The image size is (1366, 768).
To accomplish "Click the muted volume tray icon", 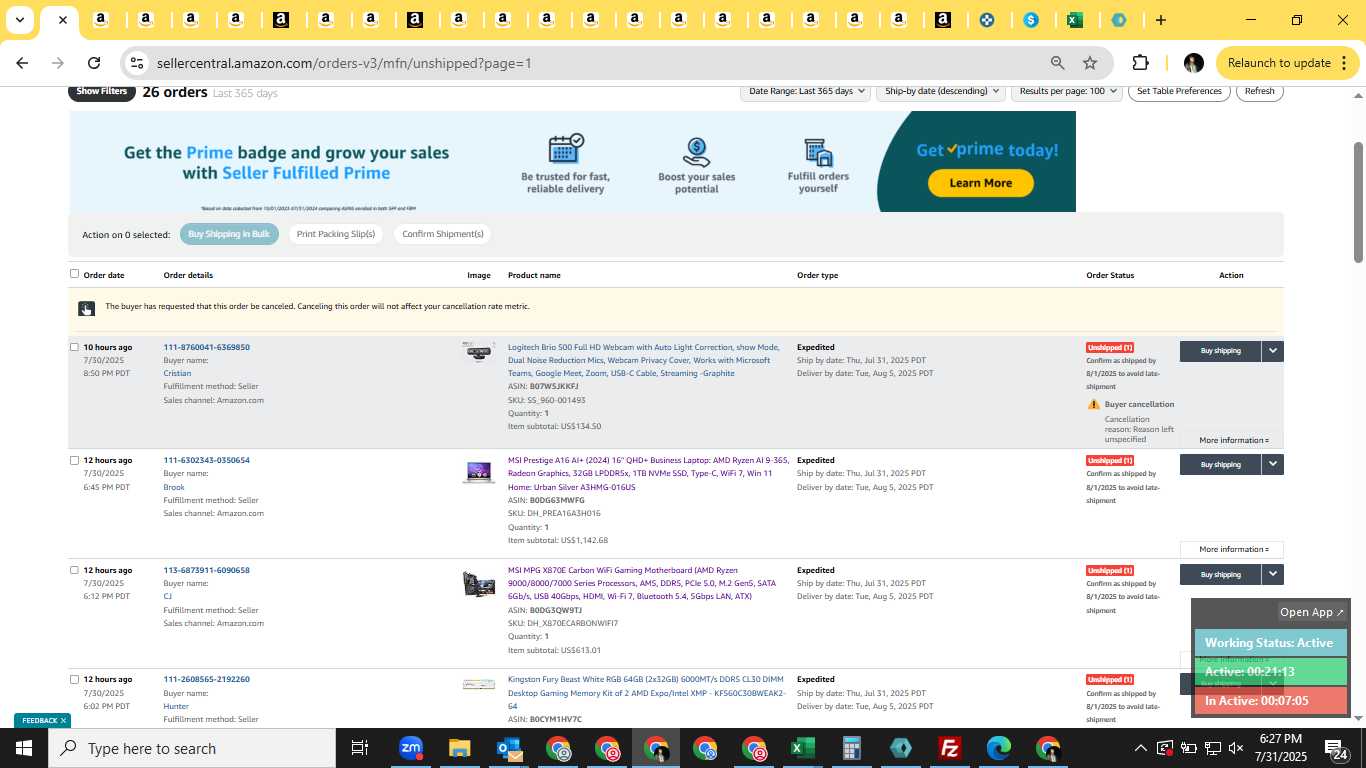I will [x=1236, y=748].
